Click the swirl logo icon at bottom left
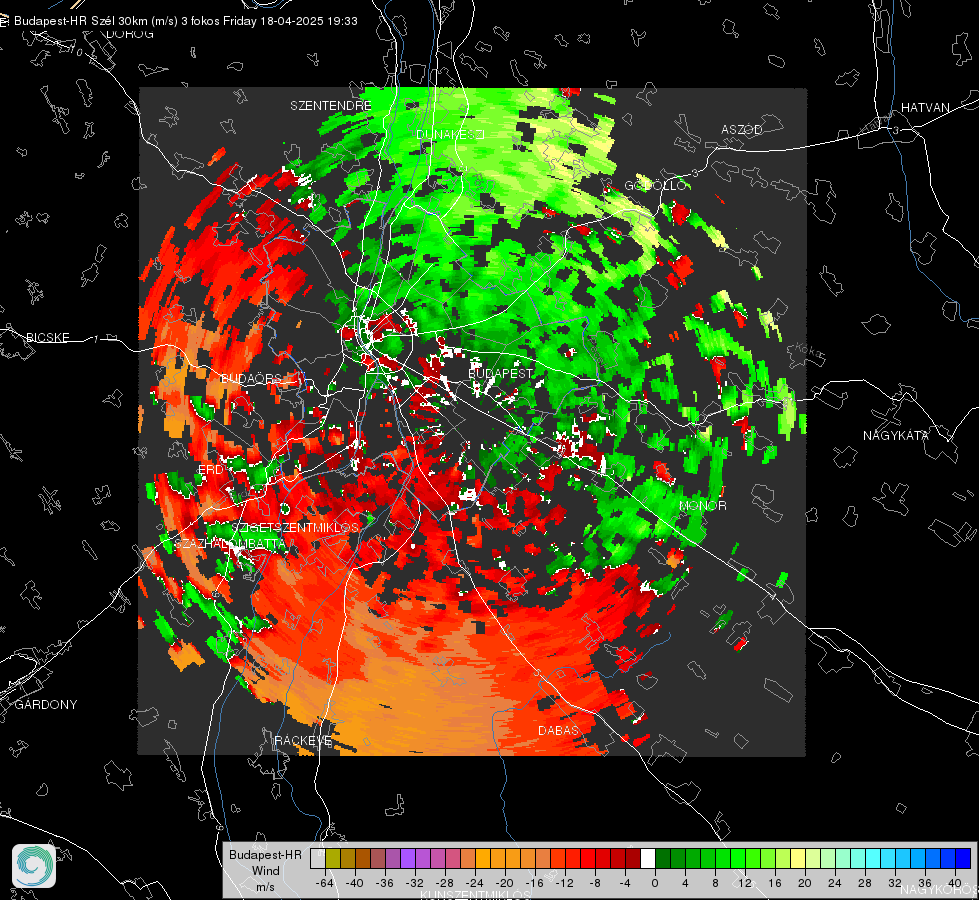 pyautogui.click(x=34, y=866)
